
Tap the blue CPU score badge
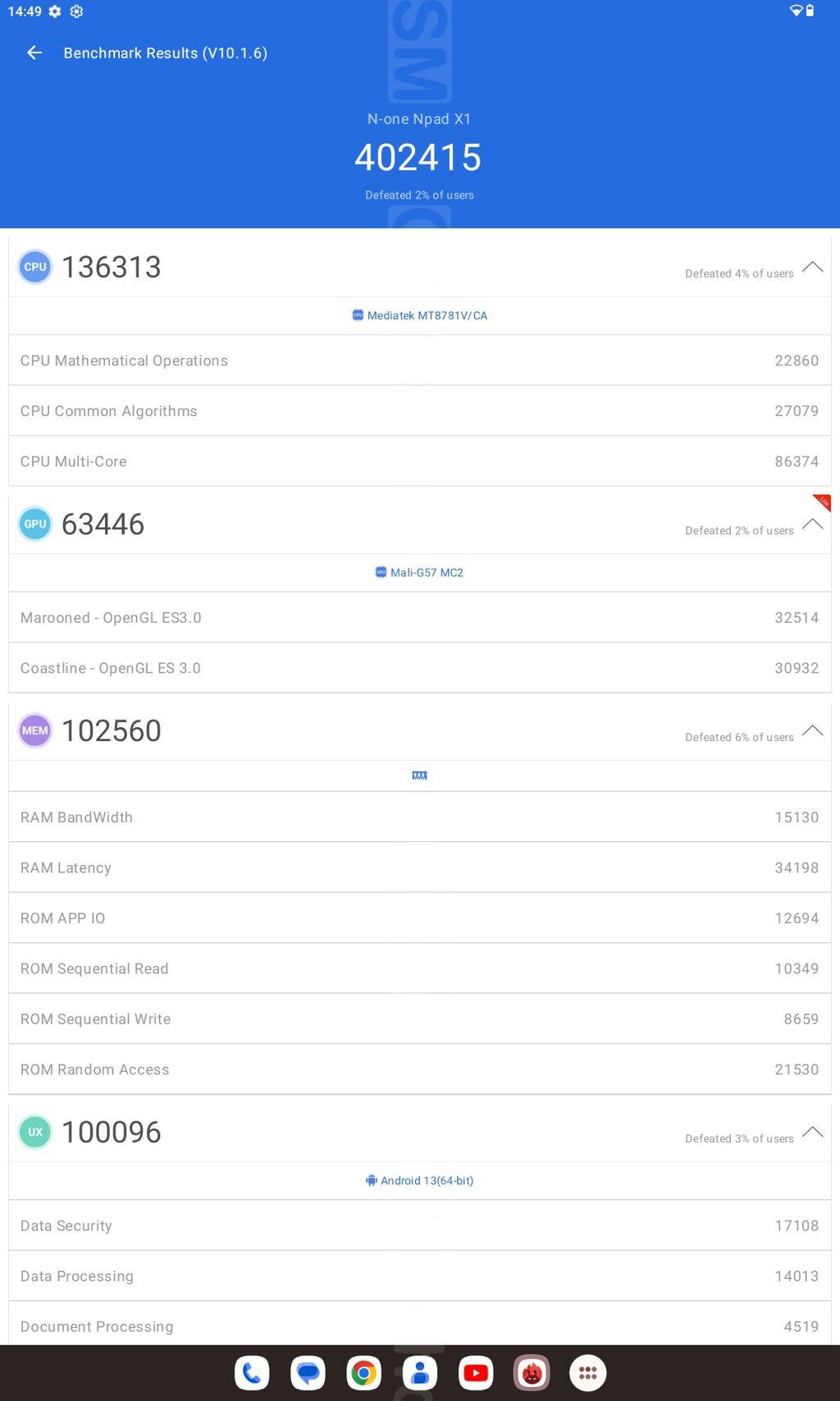tap(35, 267)
